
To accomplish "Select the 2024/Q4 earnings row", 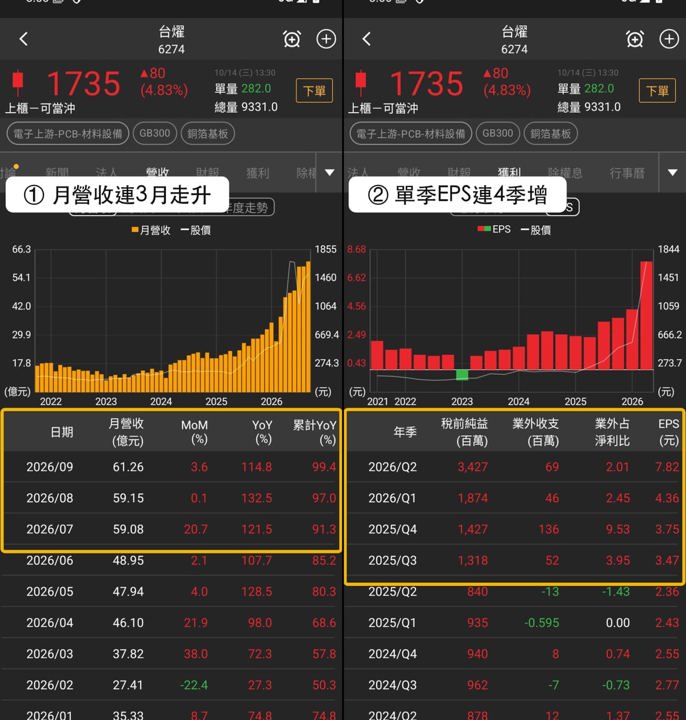I will tap(514, 654).
